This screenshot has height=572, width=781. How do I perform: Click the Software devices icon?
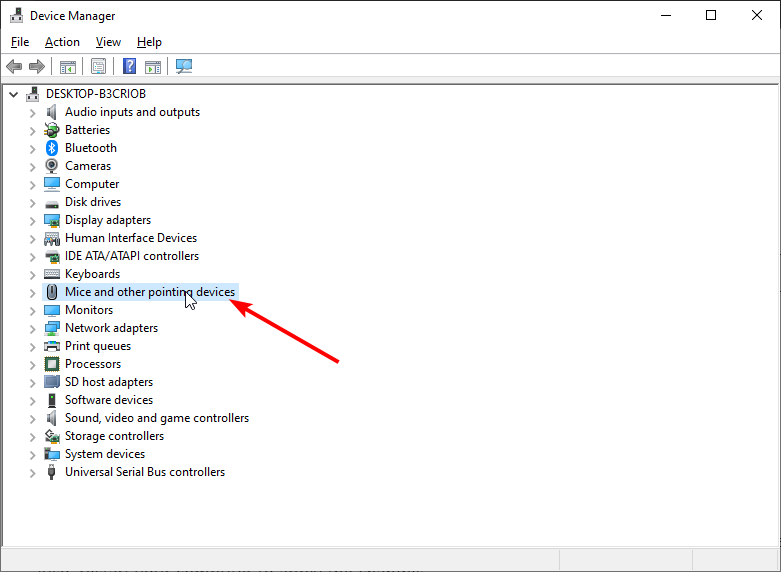pos(52,400)
